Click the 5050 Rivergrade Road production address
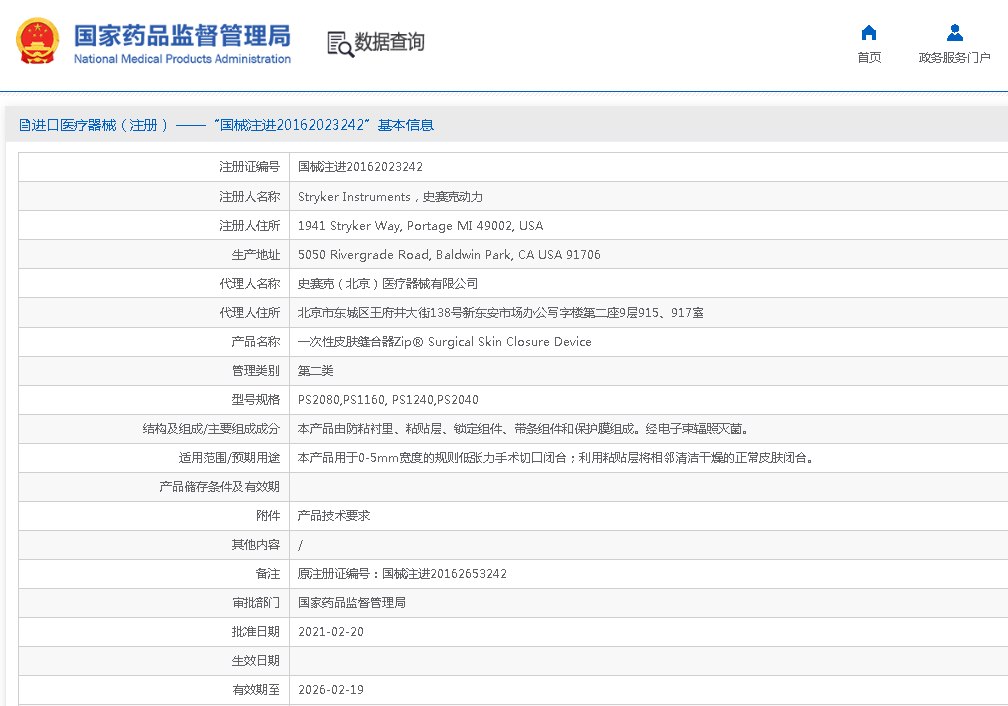Screen dimensions: 1008x706 (x=449, y=255)
